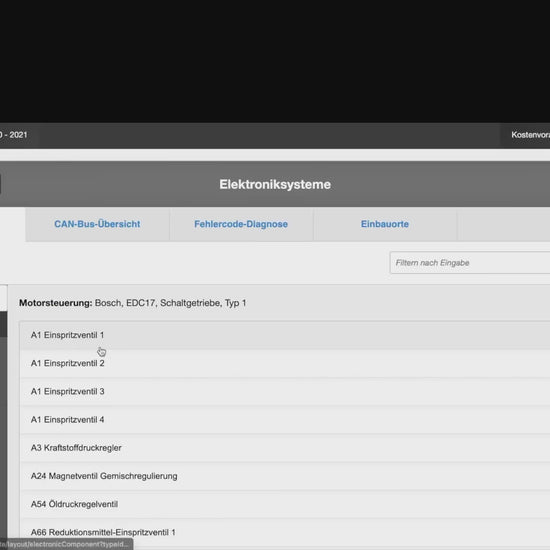
Task: Open component A1 Einspritzventil 1
Action: [285, 335]
